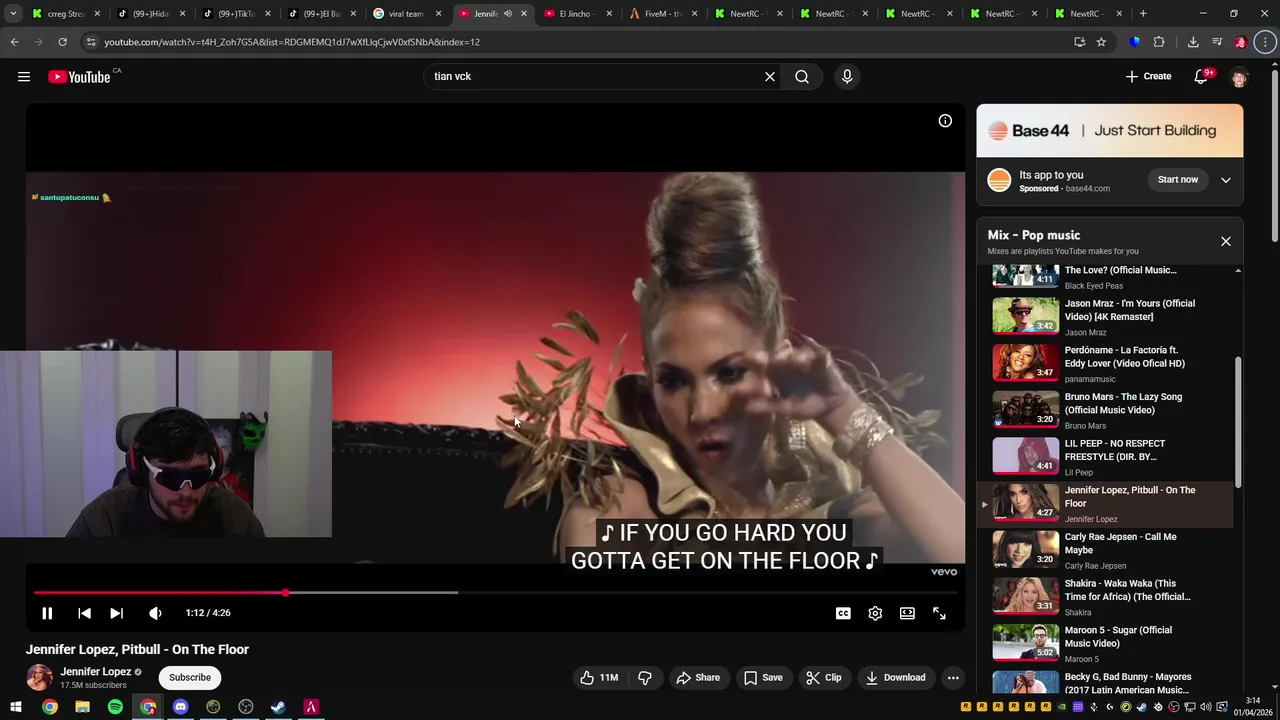The image size is (1280, 720).
Task: Switch to the 'FiveM' tab
Action: [x=662, y=14]
